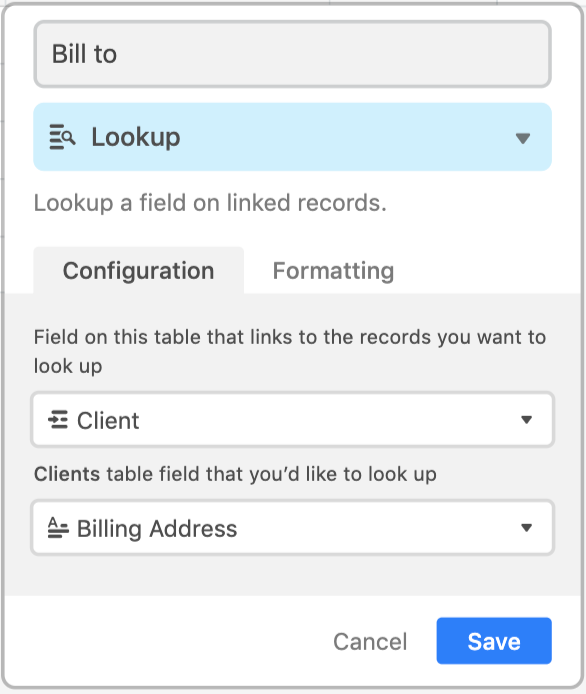Expand the Billing Address dropdown arrow
586x694 pixels.
(x=526, y=528)
